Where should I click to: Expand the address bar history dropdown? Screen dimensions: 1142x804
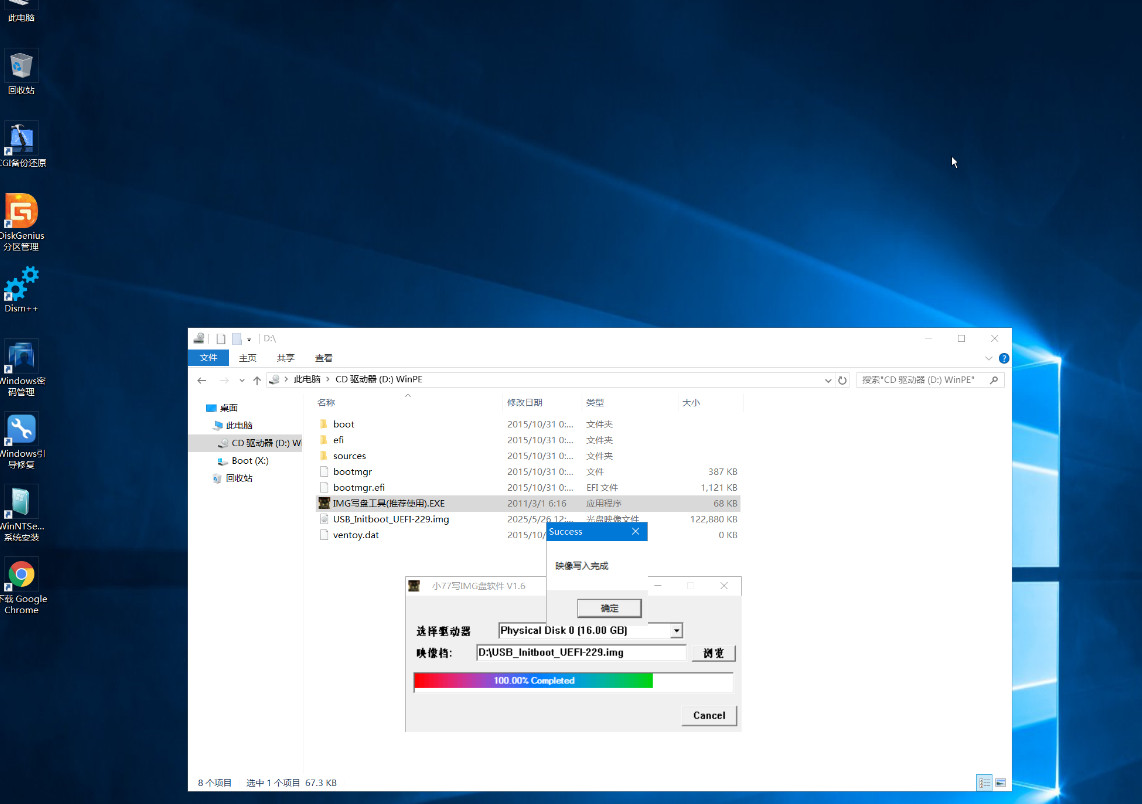(828, 380)
